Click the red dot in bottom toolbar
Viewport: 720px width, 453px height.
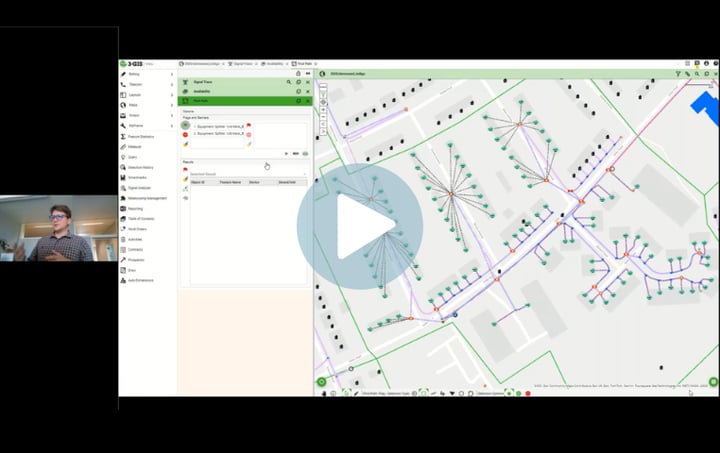528,393
